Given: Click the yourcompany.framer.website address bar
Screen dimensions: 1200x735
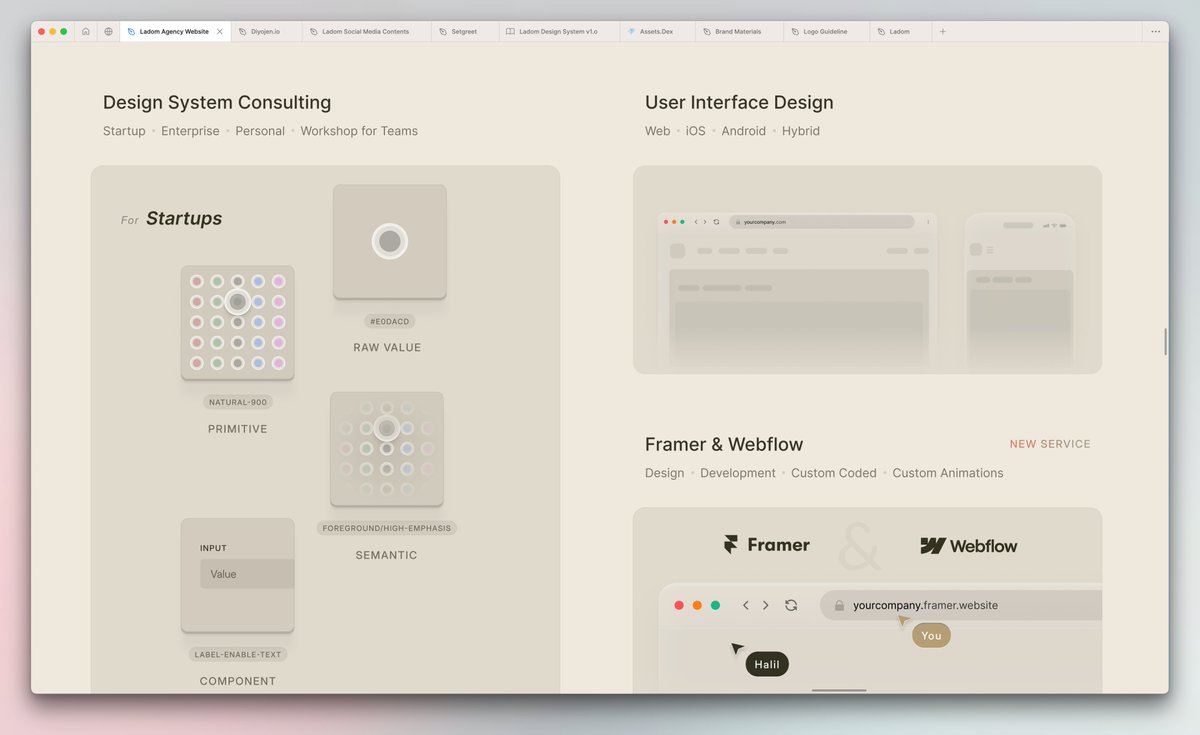Looking at the screenshot, I should point(960,605).
